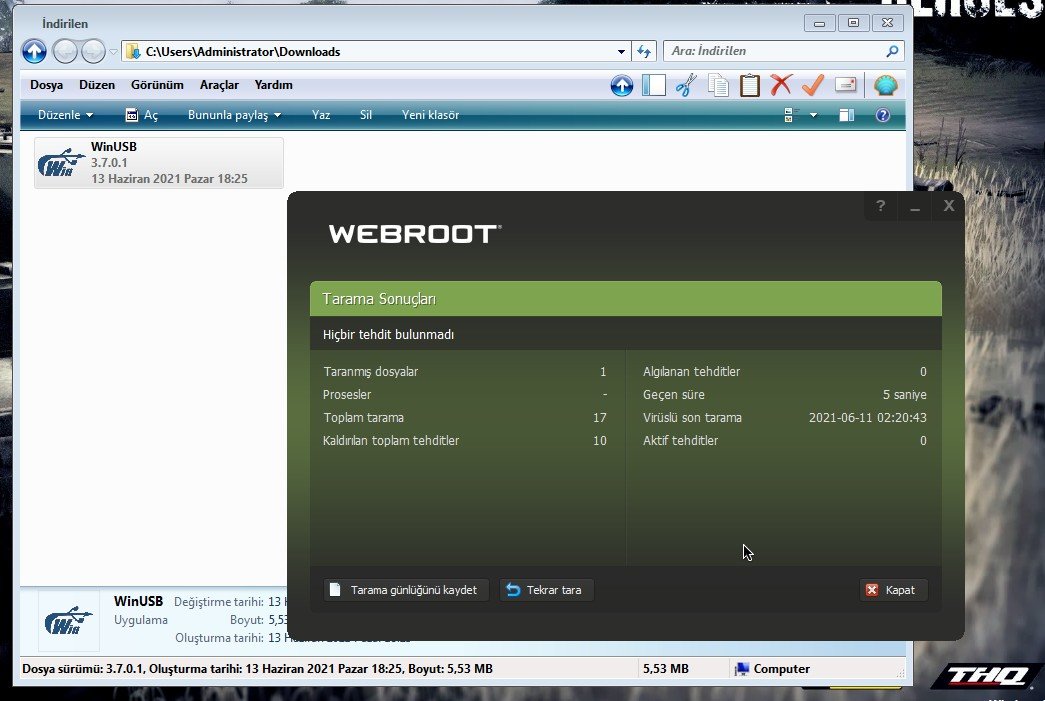1045x701 pixels.
Task: Expand the address bar path dropdown
Action: coord(621,51)
